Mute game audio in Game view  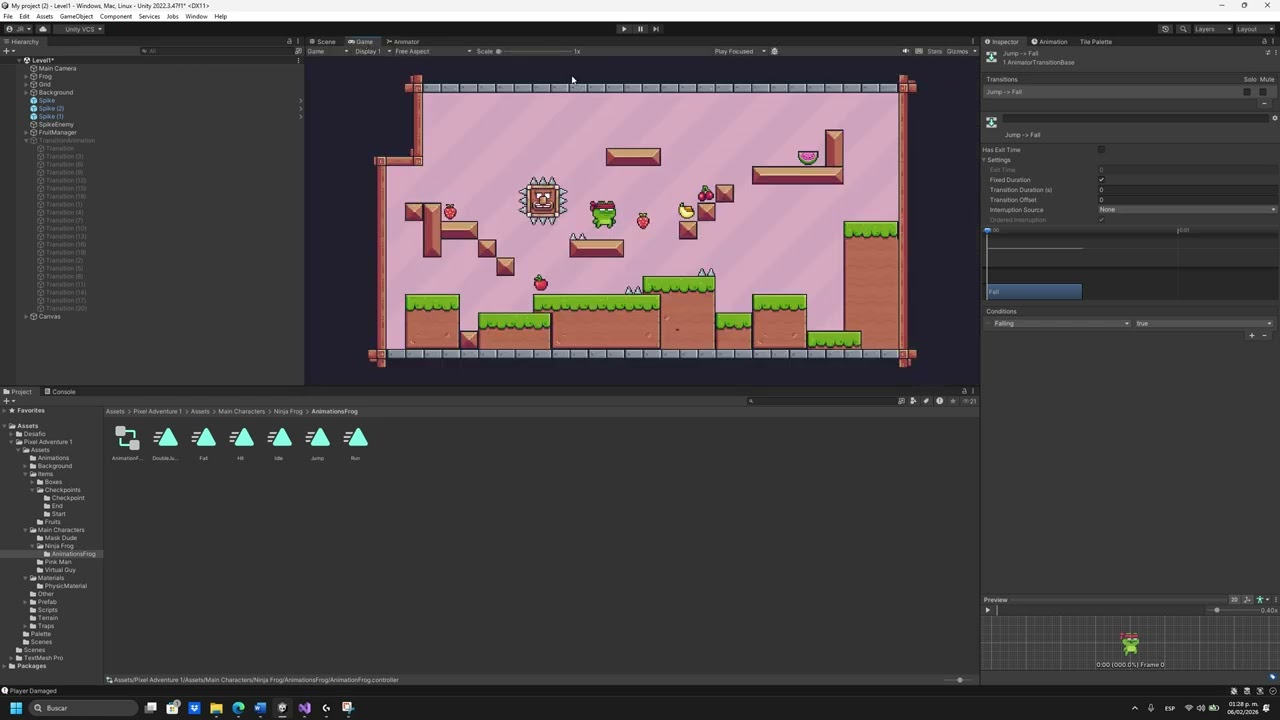906,51
